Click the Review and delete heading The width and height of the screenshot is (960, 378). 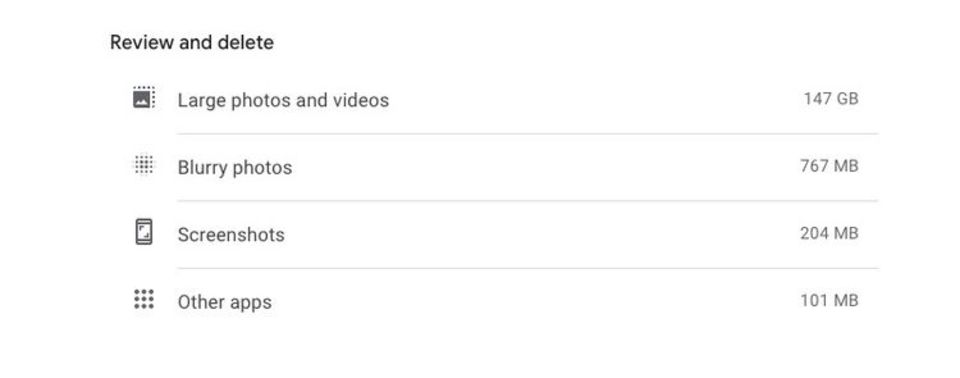pyautogui.click(x=192, y=42)
